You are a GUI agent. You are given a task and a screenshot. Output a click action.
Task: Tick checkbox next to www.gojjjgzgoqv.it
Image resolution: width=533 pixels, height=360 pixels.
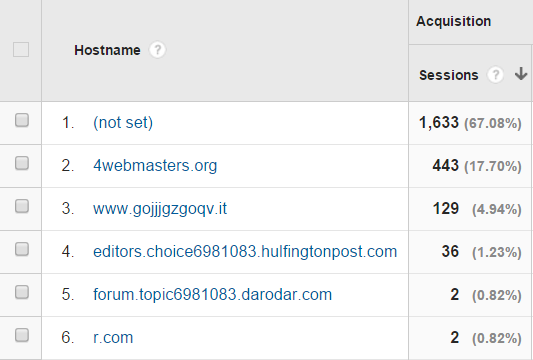pyautogui.click(x=22, y=206)
